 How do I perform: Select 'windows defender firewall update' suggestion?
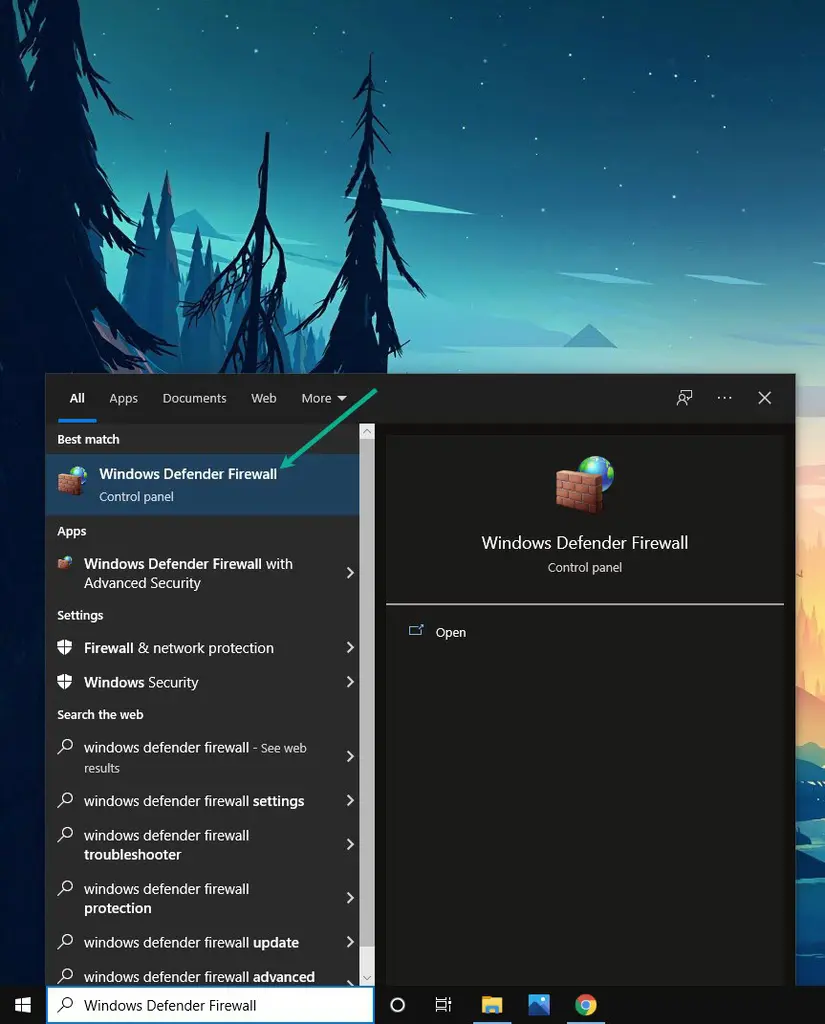coord(202,942)
